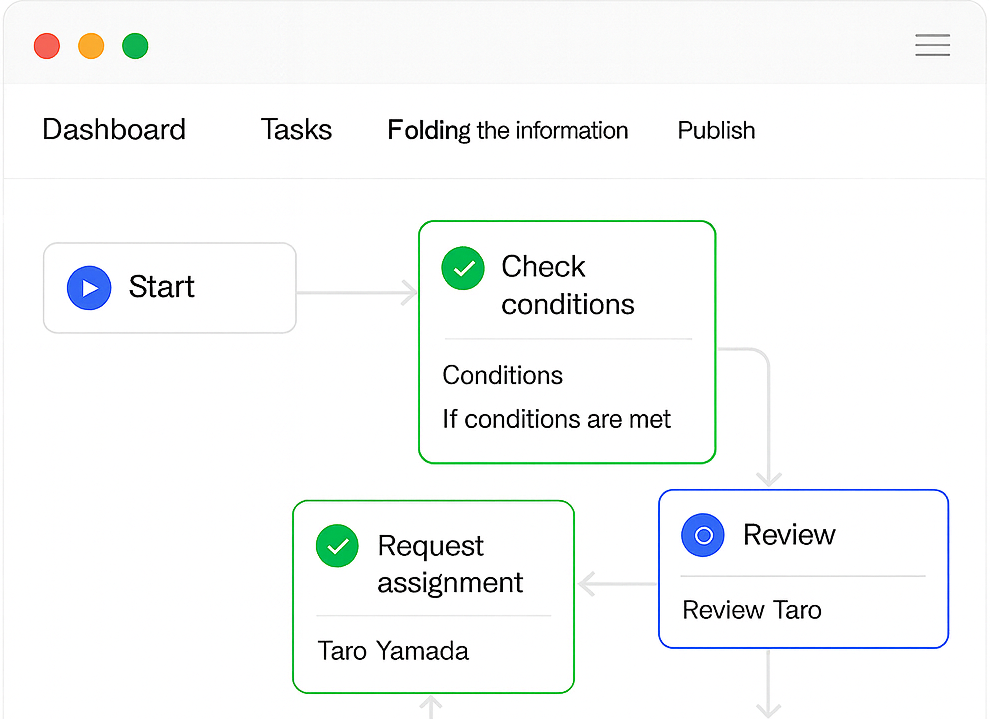
Task: Select the Start node title
Action: pos(162,287)
